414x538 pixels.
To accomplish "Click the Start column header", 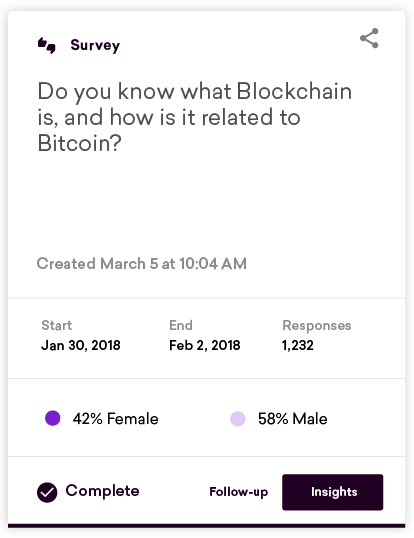I will point(57,325).
